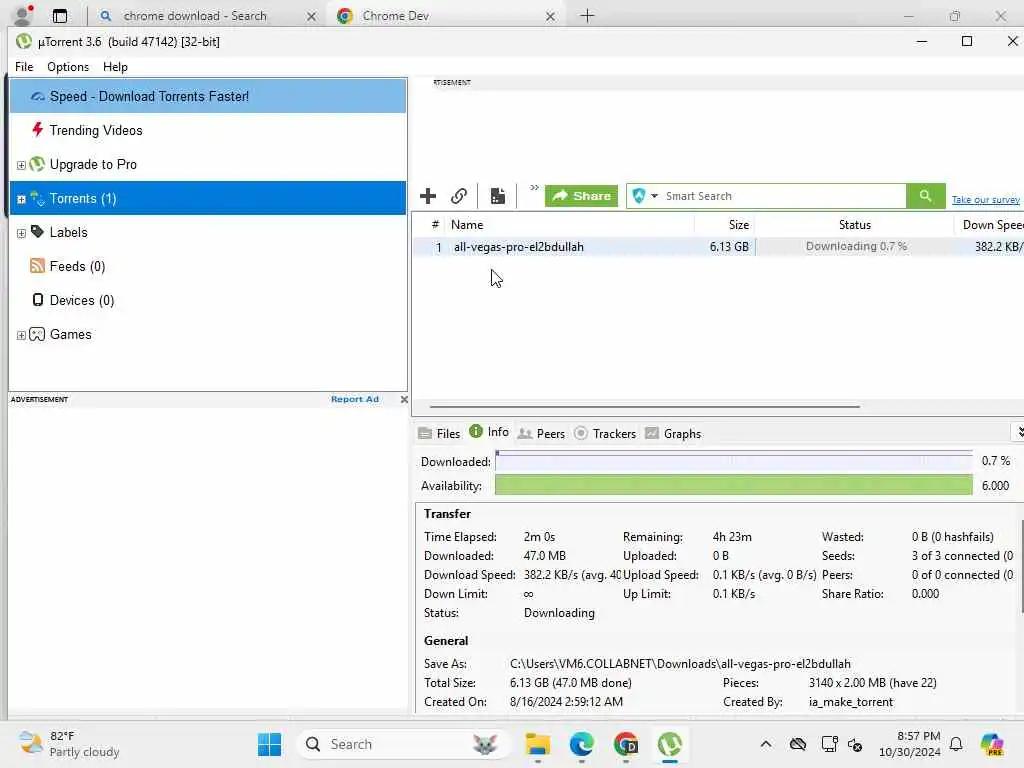Viewport: 1024px width, 768px height.
Task: Click the Downloaded progress bar
Action: [x=733, y=461]
